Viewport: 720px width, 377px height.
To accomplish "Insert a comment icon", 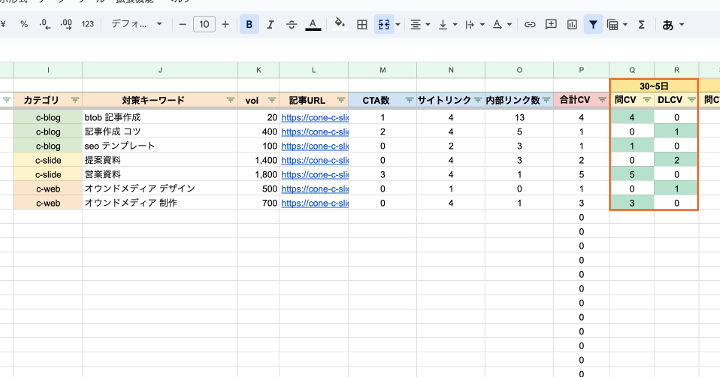I will tap(551, 24).
